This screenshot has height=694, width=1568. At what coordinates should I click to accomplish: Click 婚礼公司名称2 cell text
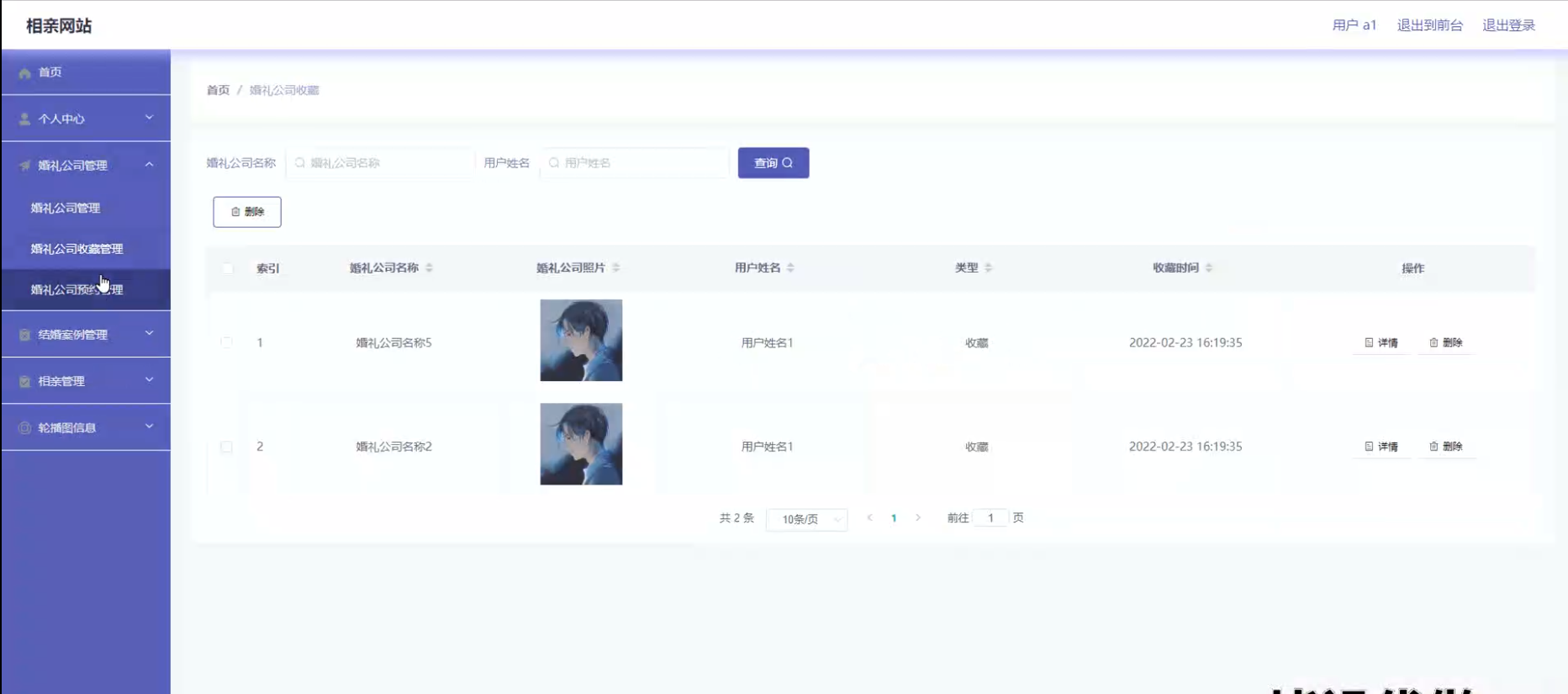click(x=393, y=447)
